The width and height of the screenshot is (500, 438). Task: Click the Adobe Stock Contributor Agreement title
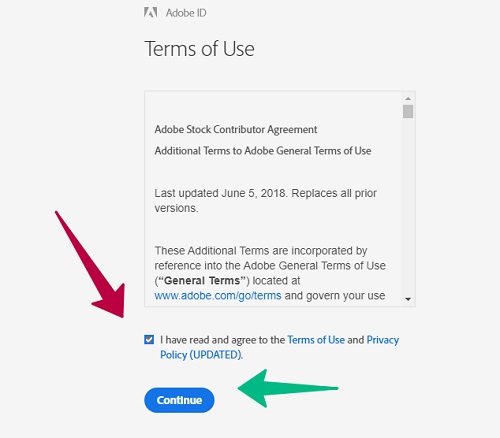(236, 129)
